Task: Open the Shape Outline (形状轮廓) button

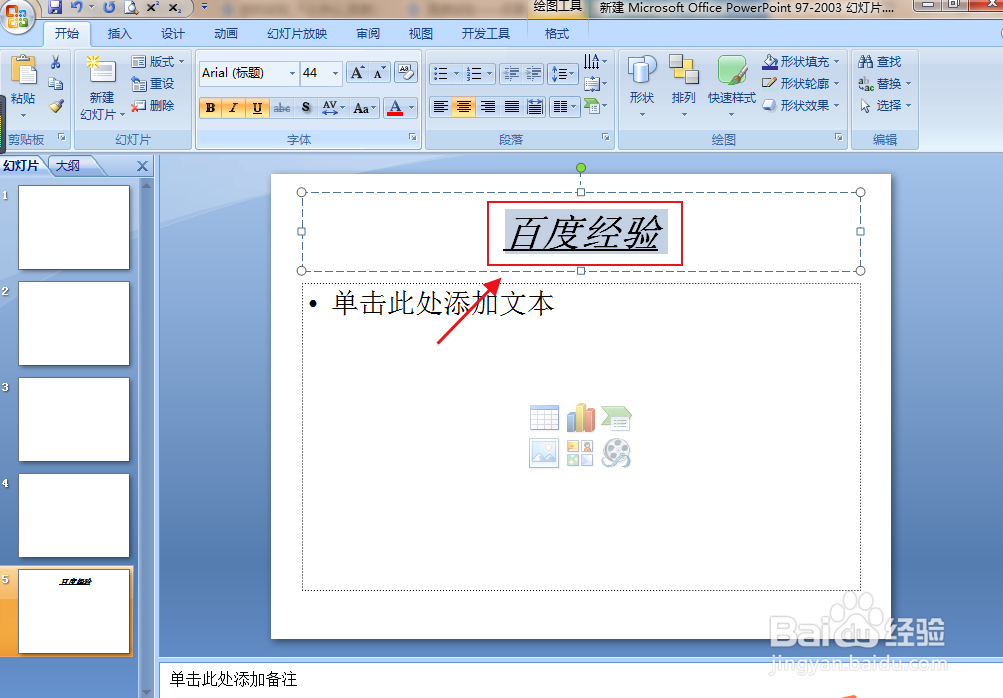Action: [x=800, y=84]
